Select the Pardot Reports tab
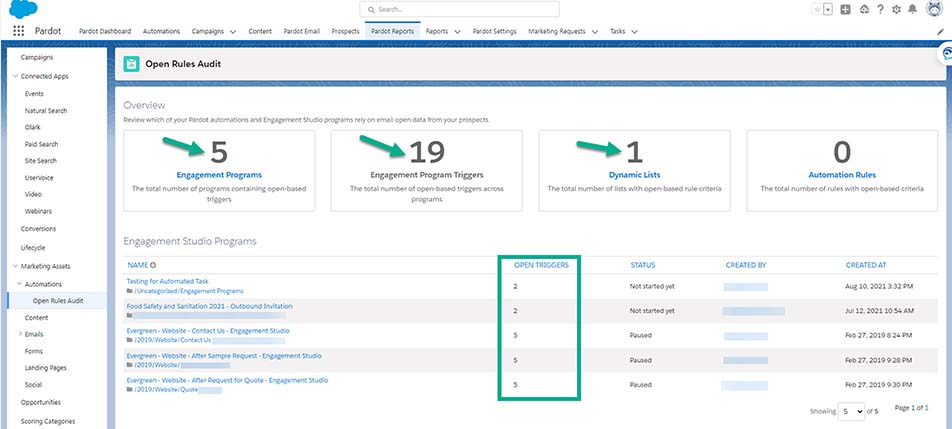This screenshot has height=429, width=952. click(393, 32)
